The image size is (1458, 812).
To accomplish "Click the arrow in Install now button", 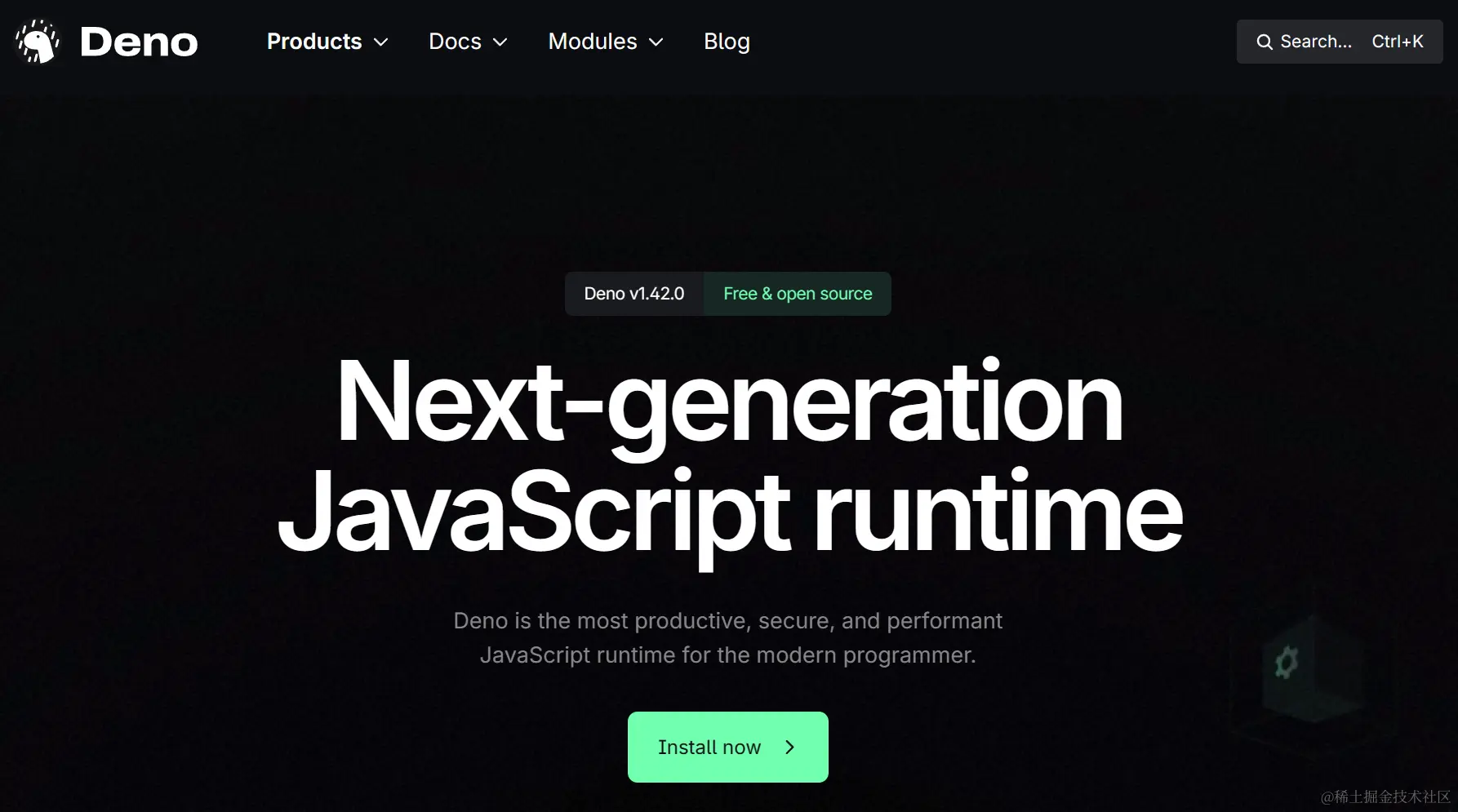I will tap(789, 748).
